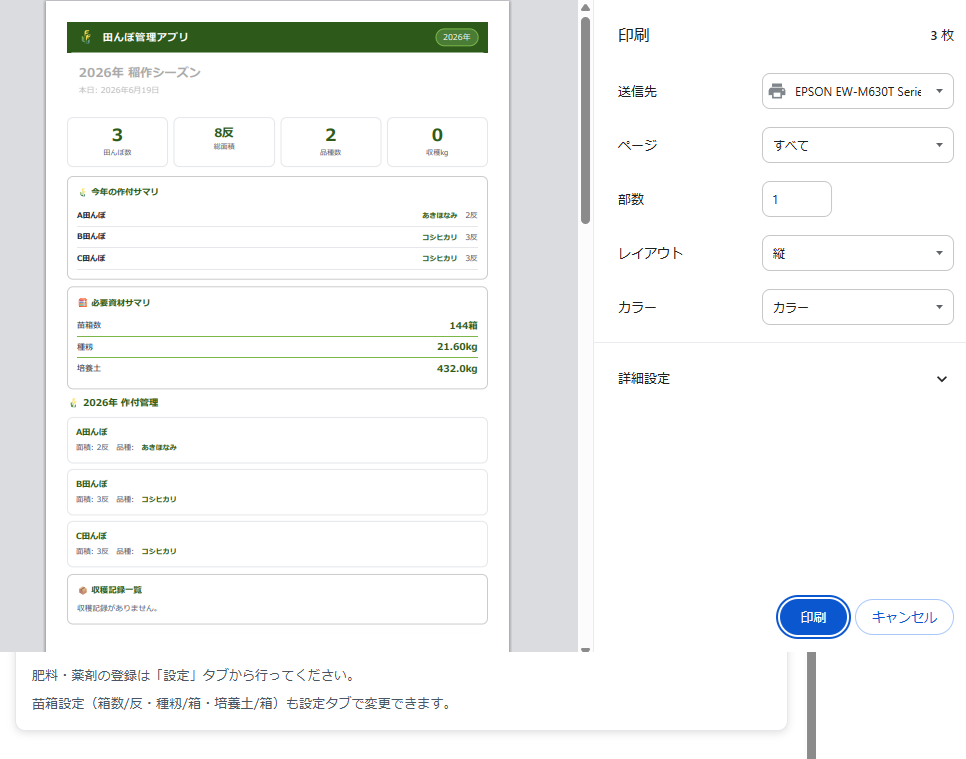Click the キャンセル button
The image size is (966, 759).
[x=904, y=617]
